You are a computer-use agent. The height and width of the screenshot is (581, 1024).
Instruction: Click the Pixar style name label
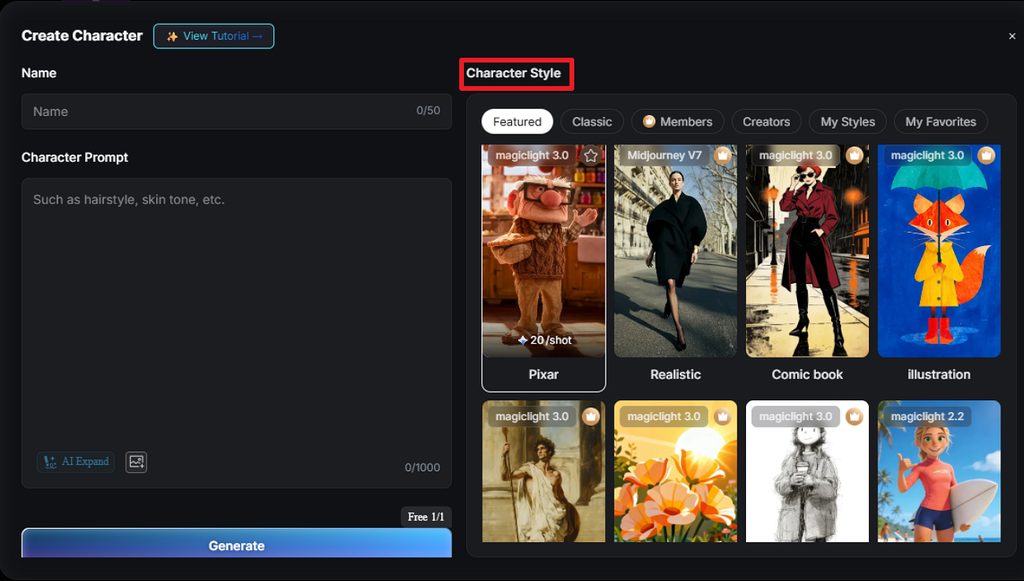click(543, 374)
